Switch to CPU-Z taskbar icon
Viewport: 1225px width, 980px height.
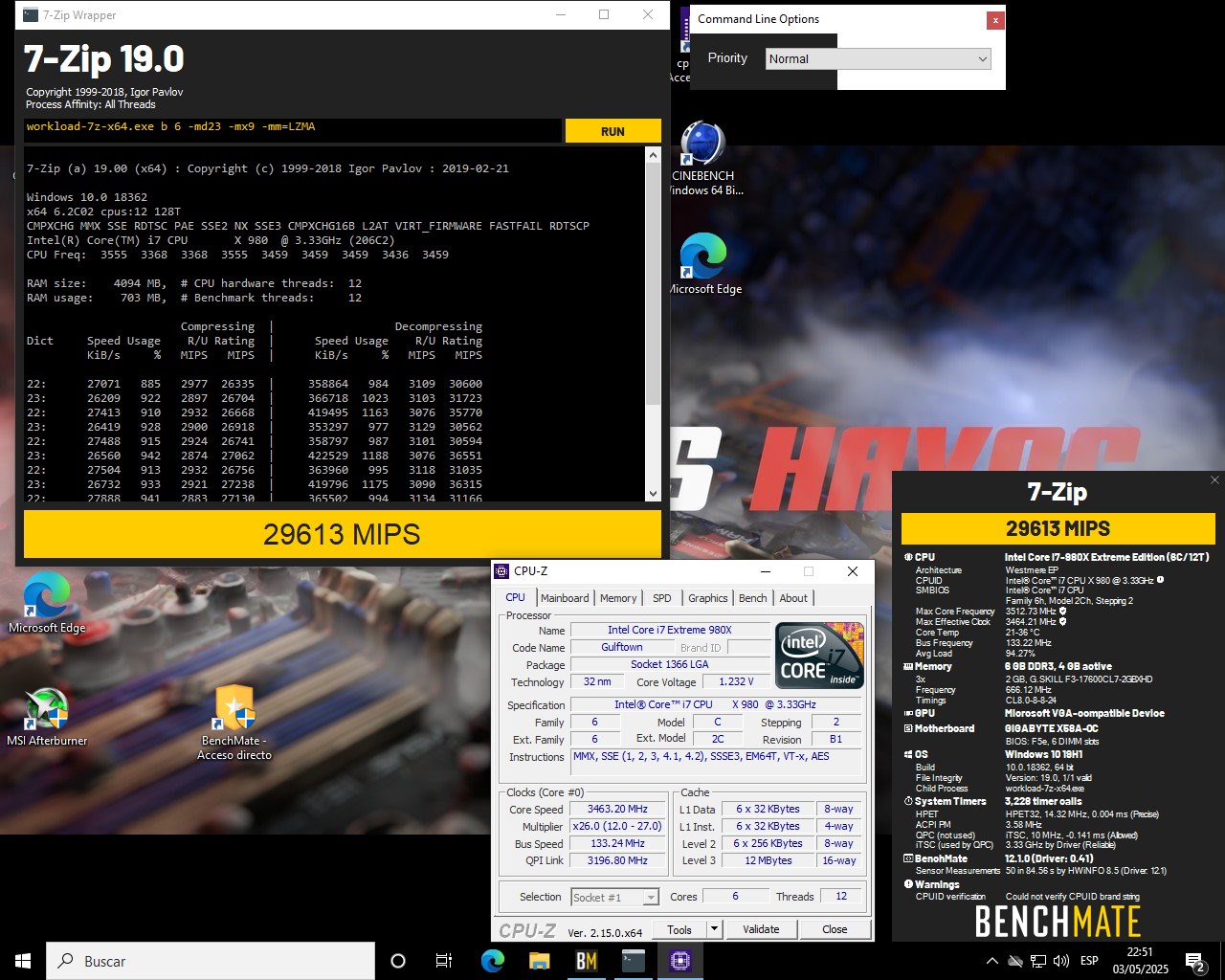click(x=680, y=961)
